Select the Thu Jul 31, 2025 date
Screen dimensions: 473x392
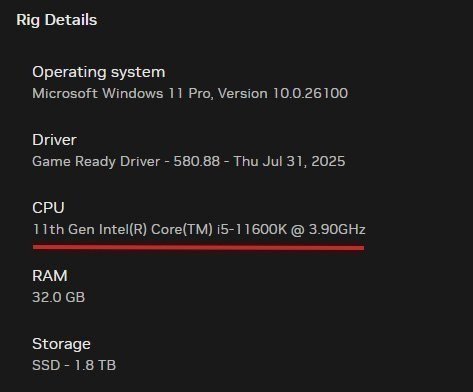[289, 161]
